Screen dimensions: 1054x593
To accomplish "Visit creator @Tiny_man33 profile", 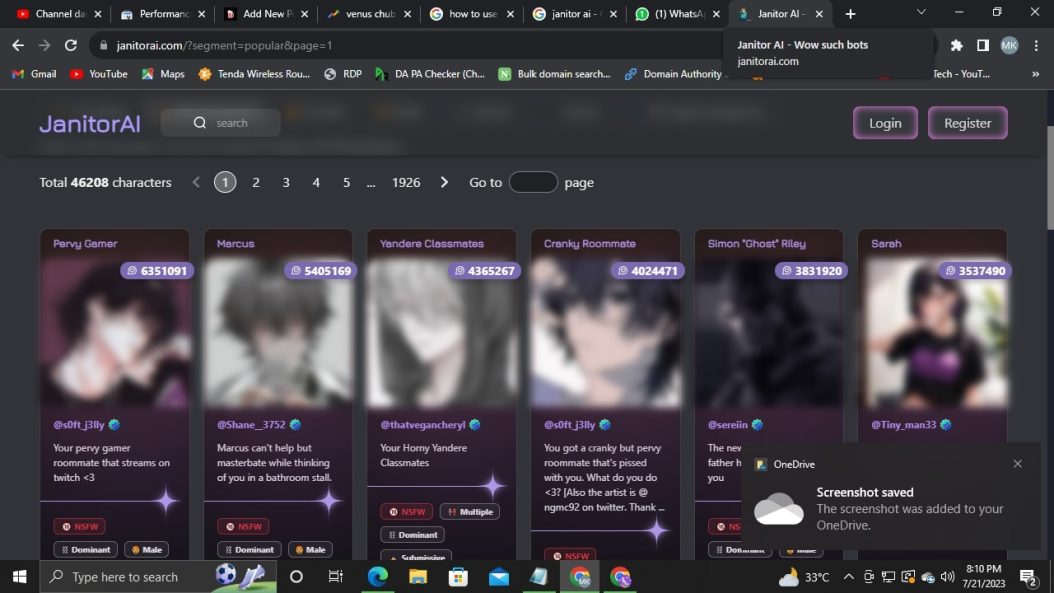I will tap(903, 425).
